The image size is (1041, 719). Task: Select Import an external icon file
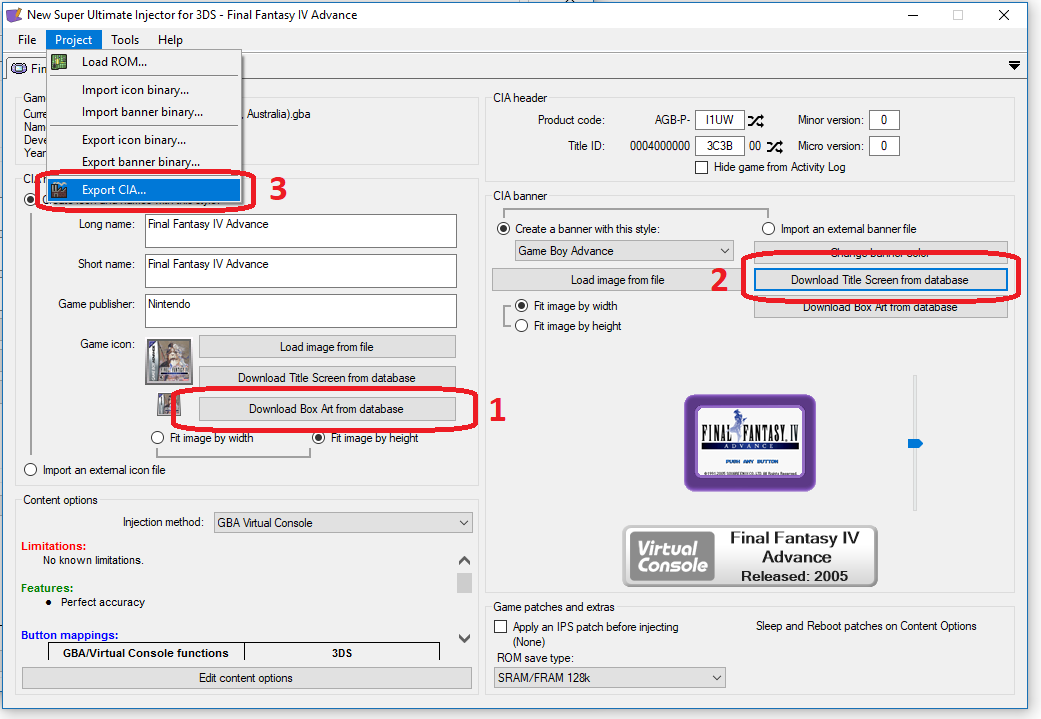(31, 470)
